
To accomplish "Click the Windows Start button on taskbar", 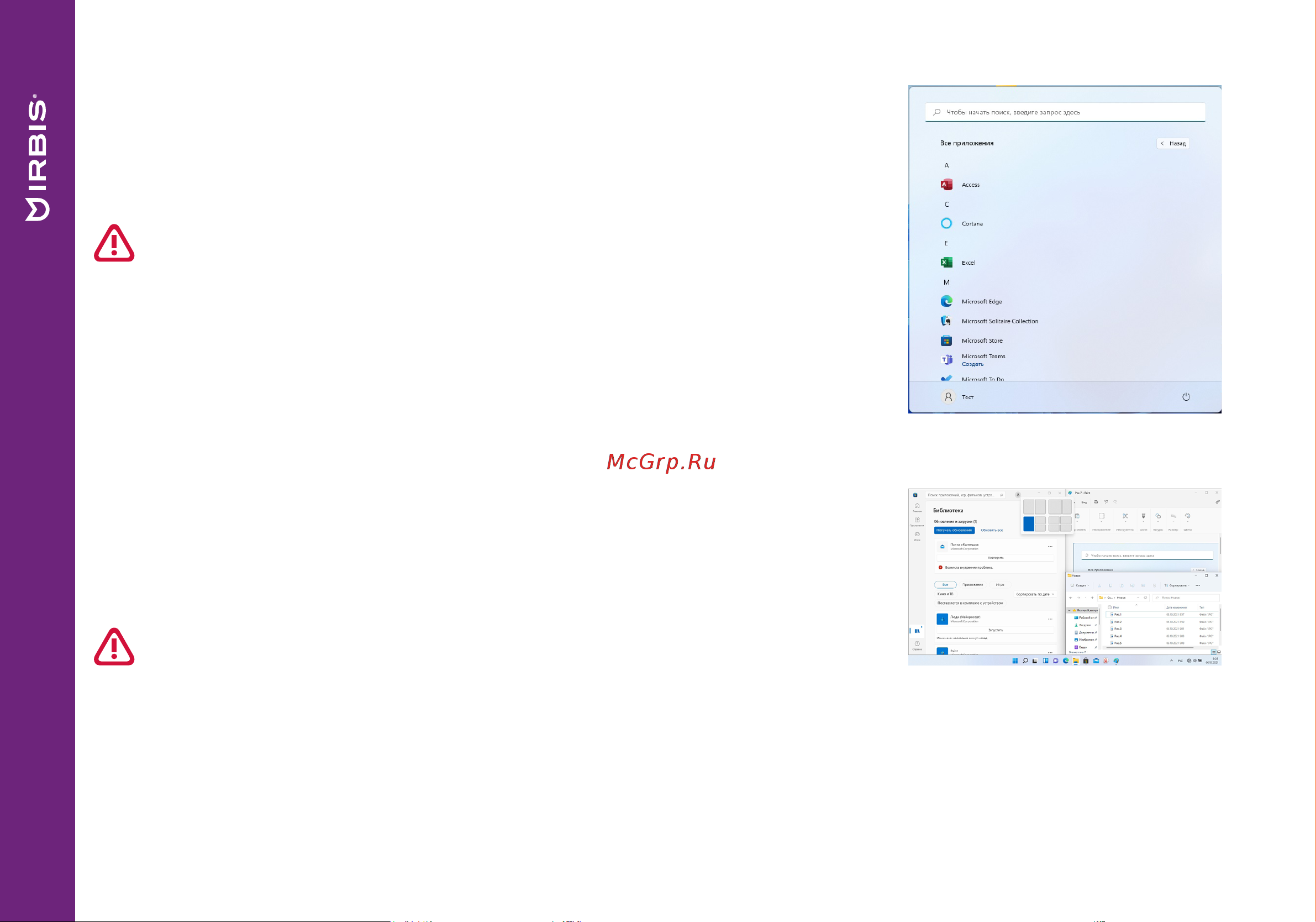I will 1014,661.
